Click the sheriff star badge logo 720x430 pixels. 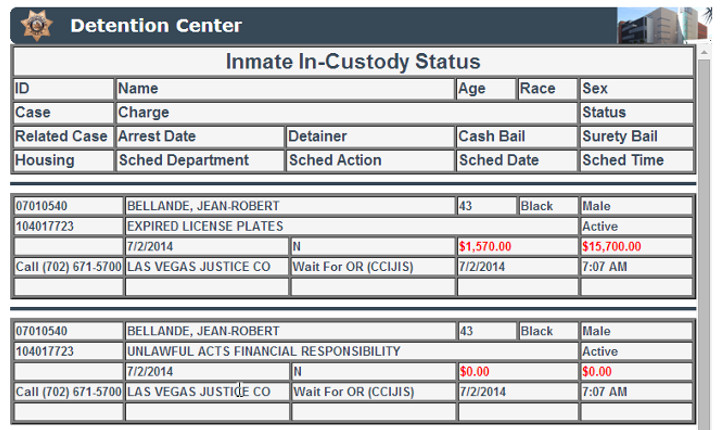pyautogui.click(x=37, y=25)
